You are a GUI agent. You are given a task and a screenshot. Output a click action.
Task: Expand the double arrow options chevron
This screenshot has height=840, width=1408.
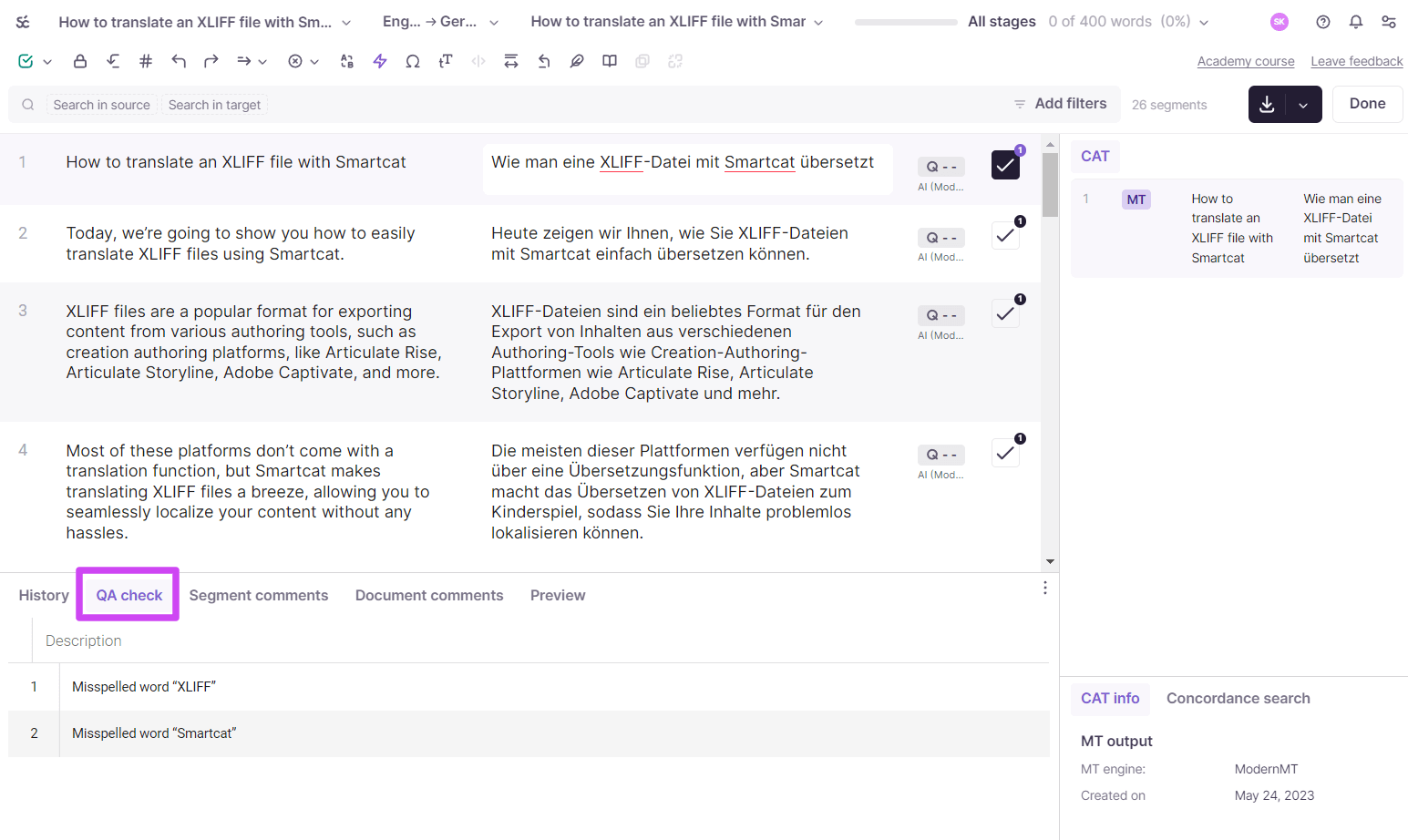tap(262, 62)
